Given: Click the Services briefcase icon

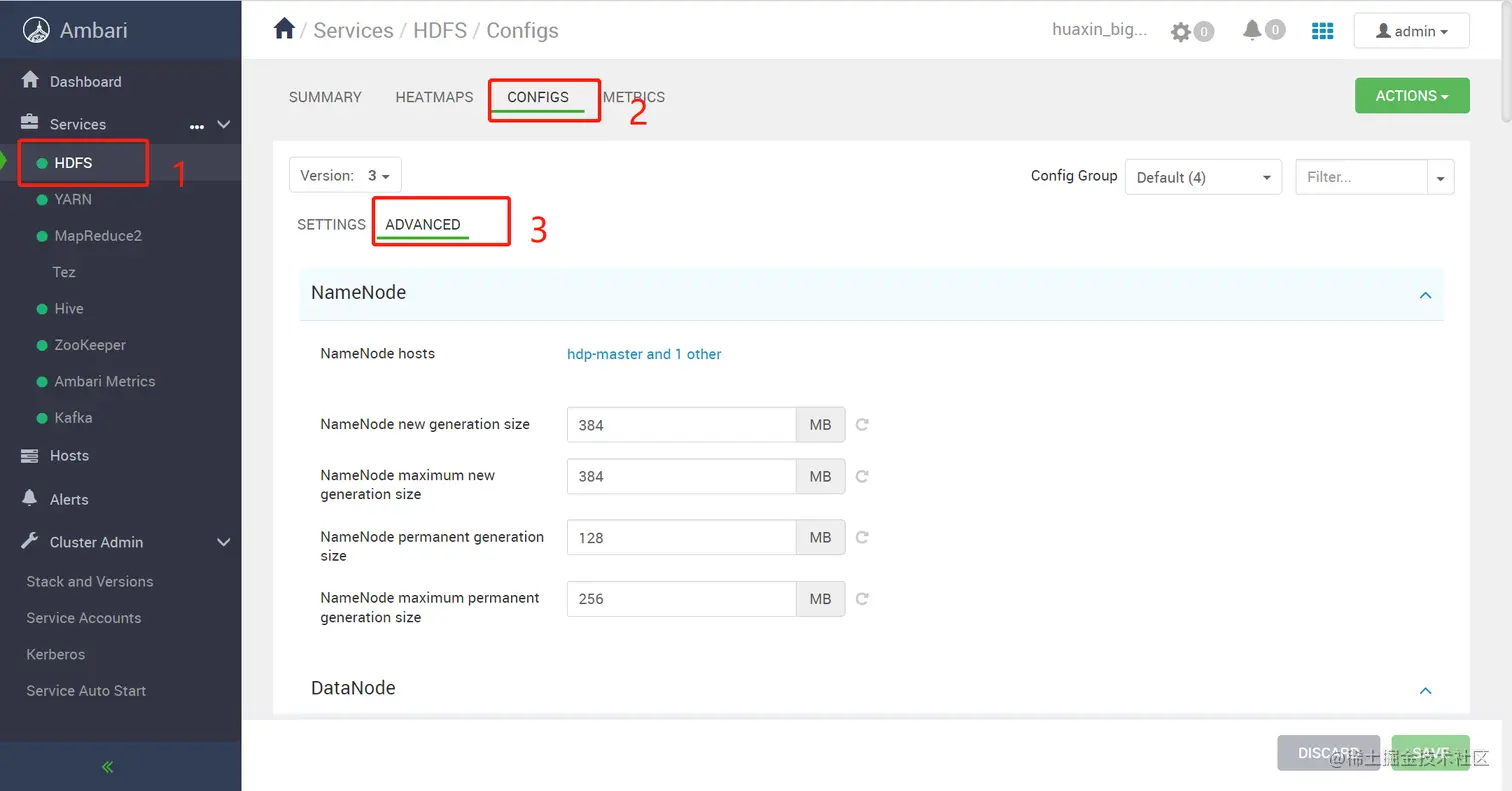Looking at the screenshot, I should tap(30, 122).
